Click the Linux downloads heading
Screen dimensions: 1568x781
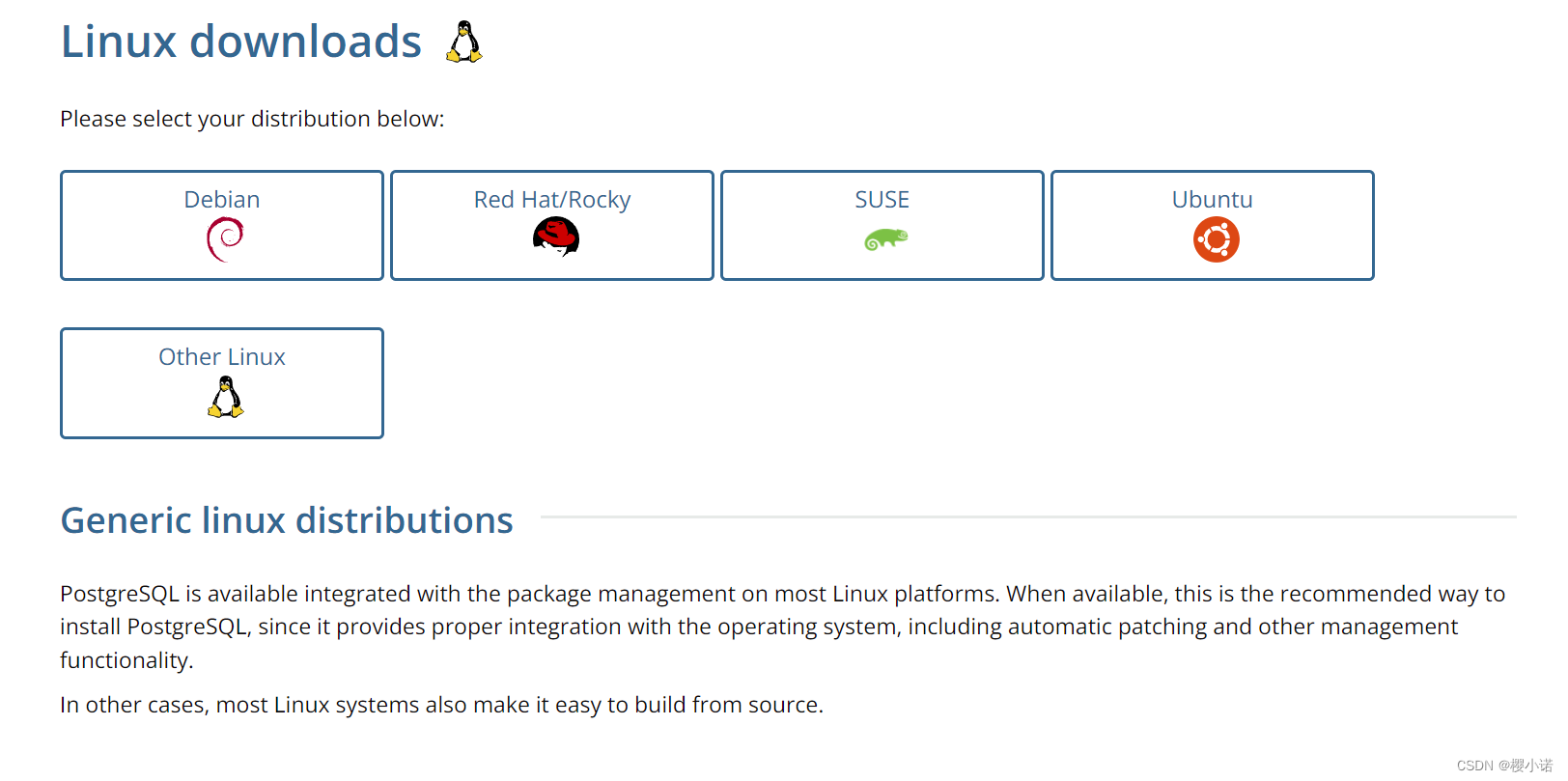click(x=241, y=42)
